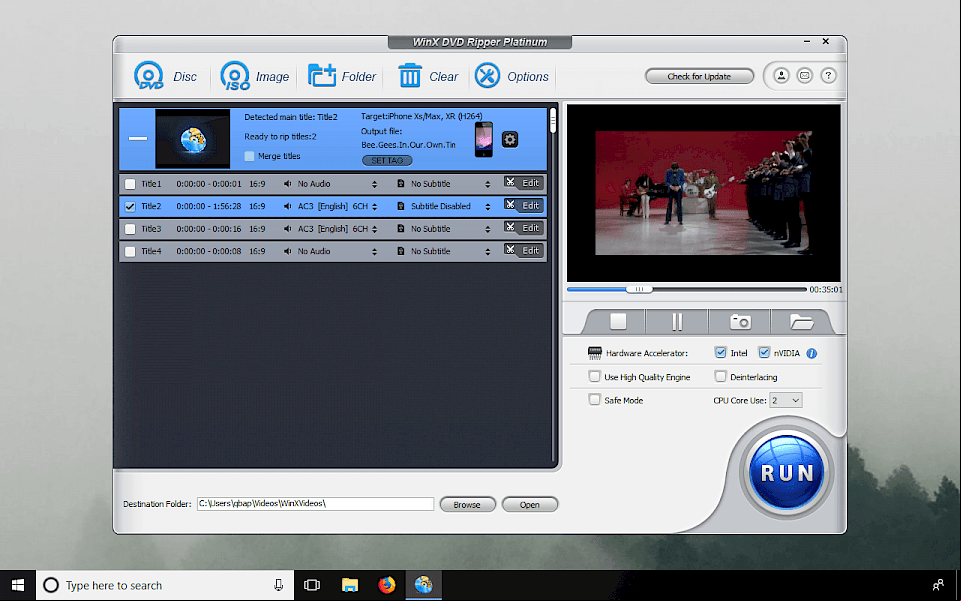
Task: Click Check for Update button
Action: pyautogui.click(x=699, y=76)
